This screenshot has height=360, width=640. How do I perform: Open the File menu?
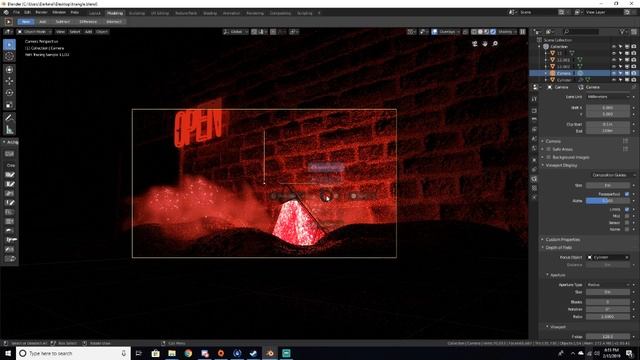(16, 13)
